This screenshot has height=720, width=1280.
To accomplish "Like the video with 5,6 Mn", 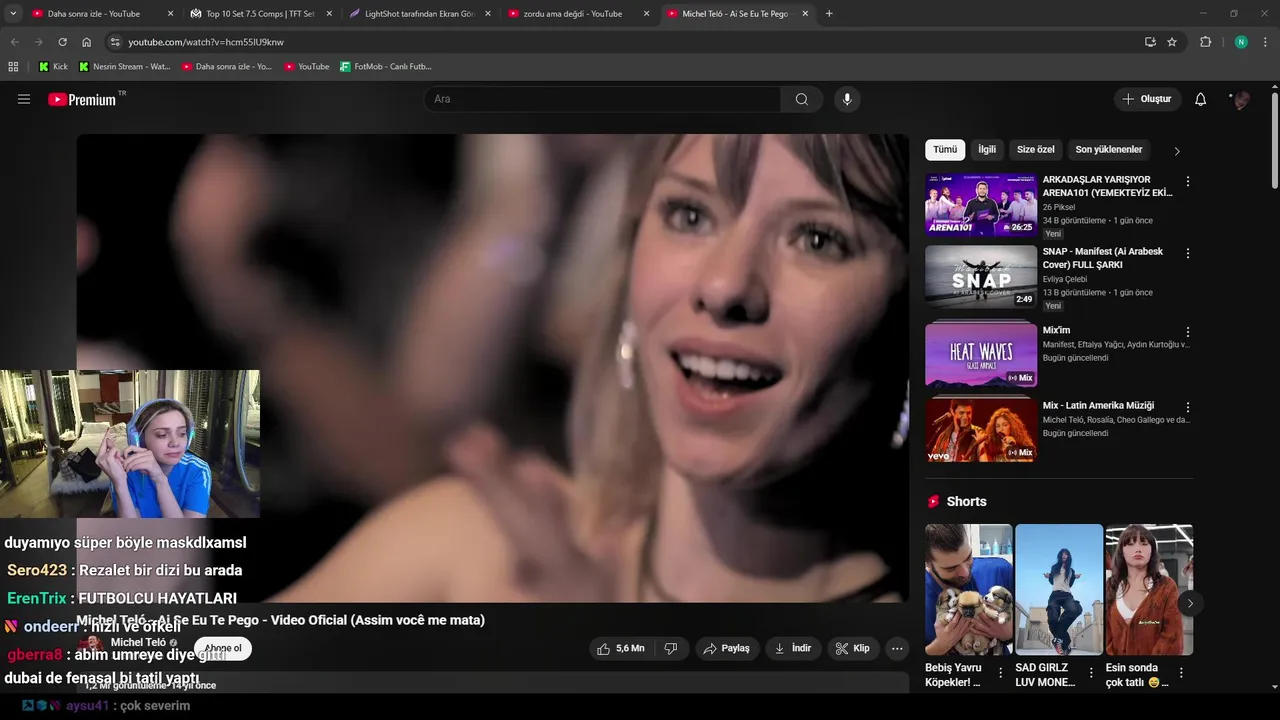I will coord(620,648).
